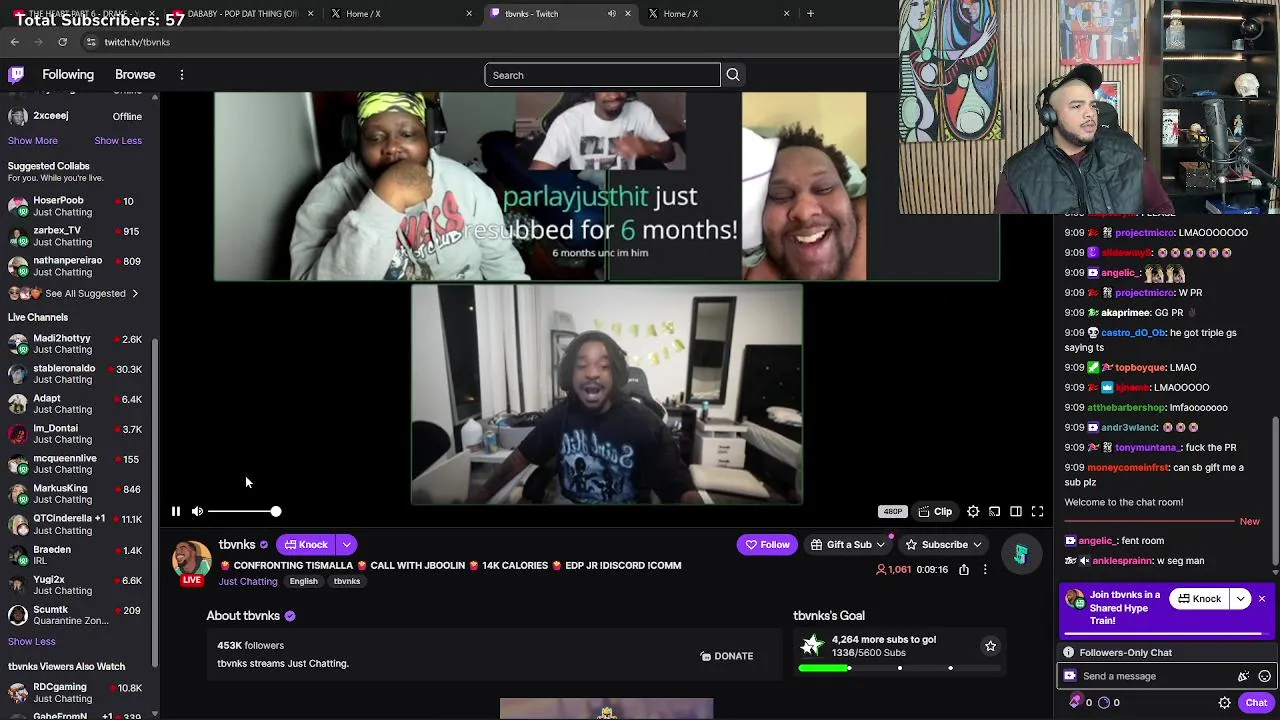Open the Scumtk Quarantine Zone channel
This screenshot has width=1280, height=720.
point(76,615)
